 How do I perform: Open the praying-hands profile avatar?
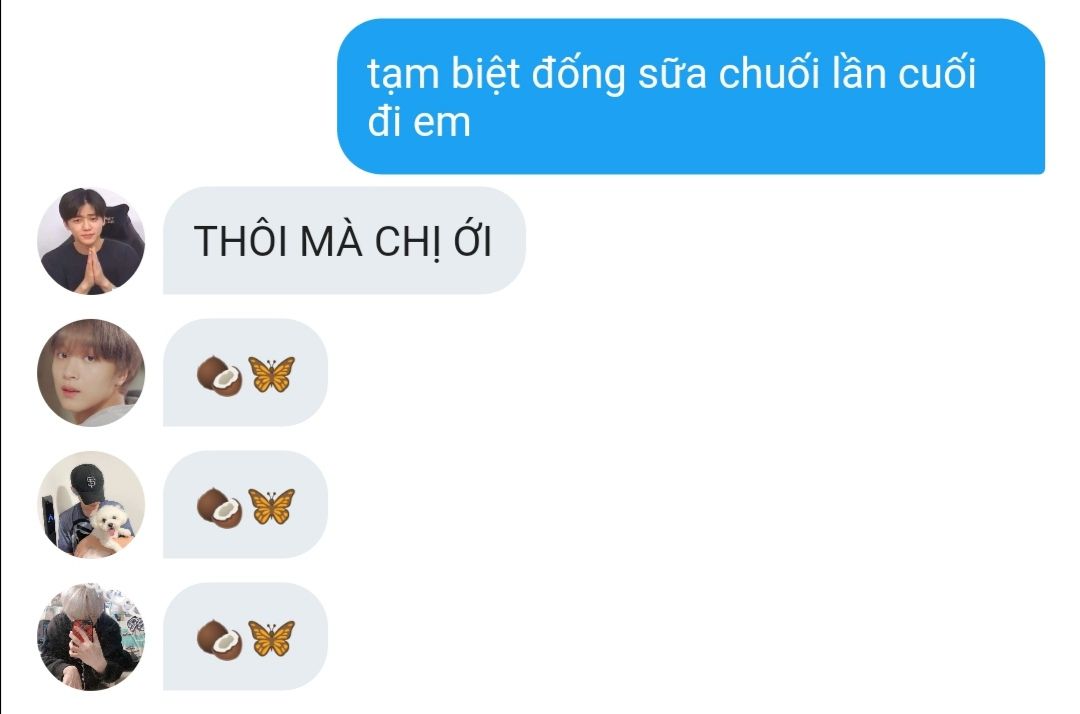[x=91, y=241]
